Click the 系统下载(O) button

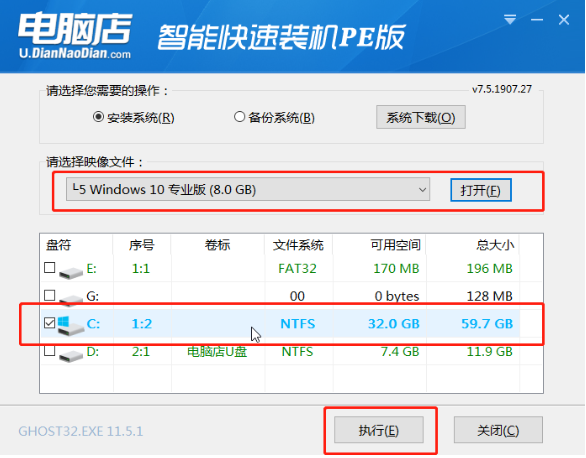click(x=421, y=117)
